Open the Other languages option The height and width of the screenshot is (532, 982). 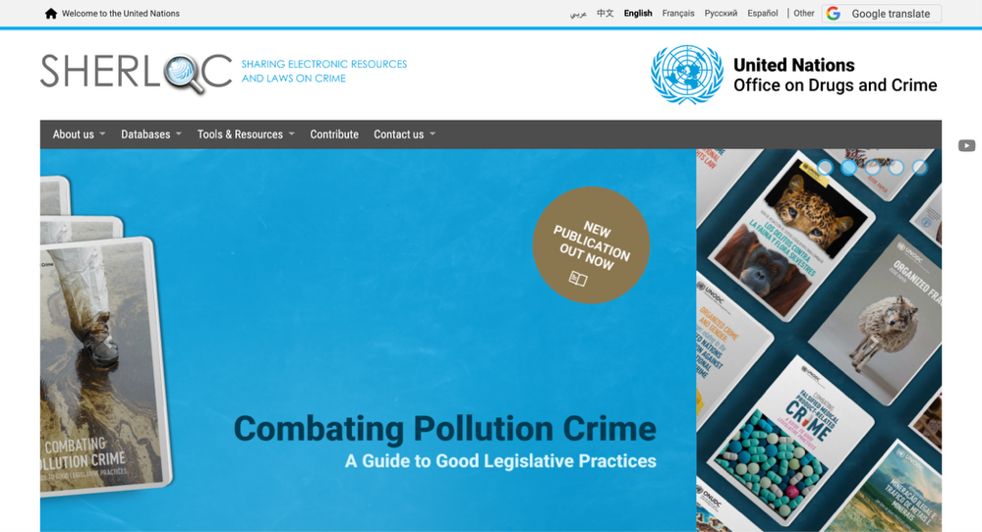click(x=804, y=13)
